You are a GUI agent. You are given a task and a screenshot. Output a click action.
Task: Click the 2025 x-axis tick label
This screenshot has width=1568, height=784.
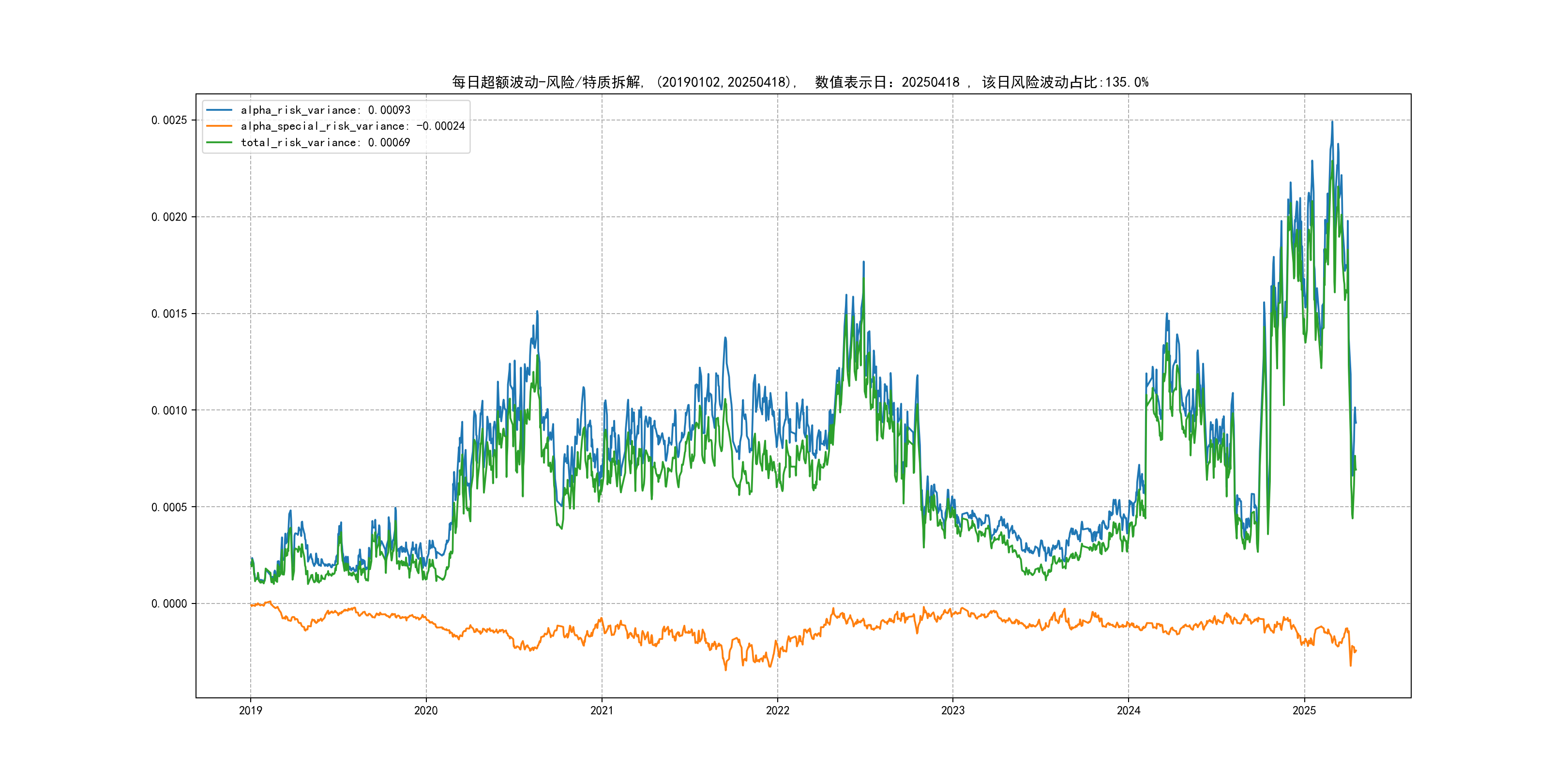[x=1304, y=710]
